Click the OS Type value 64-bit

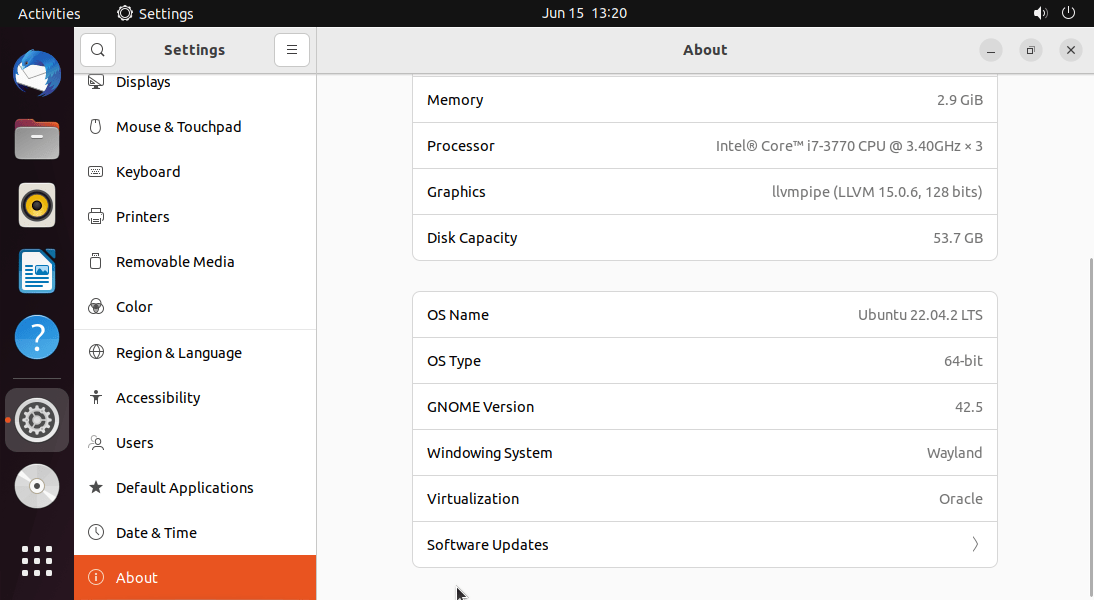[963, 361]
